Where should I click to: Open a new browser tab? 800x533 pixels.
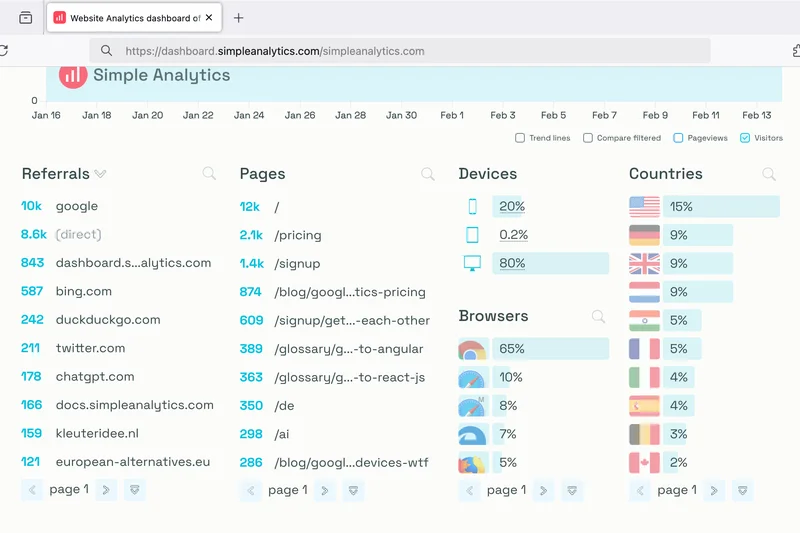(x=238, y=18)
